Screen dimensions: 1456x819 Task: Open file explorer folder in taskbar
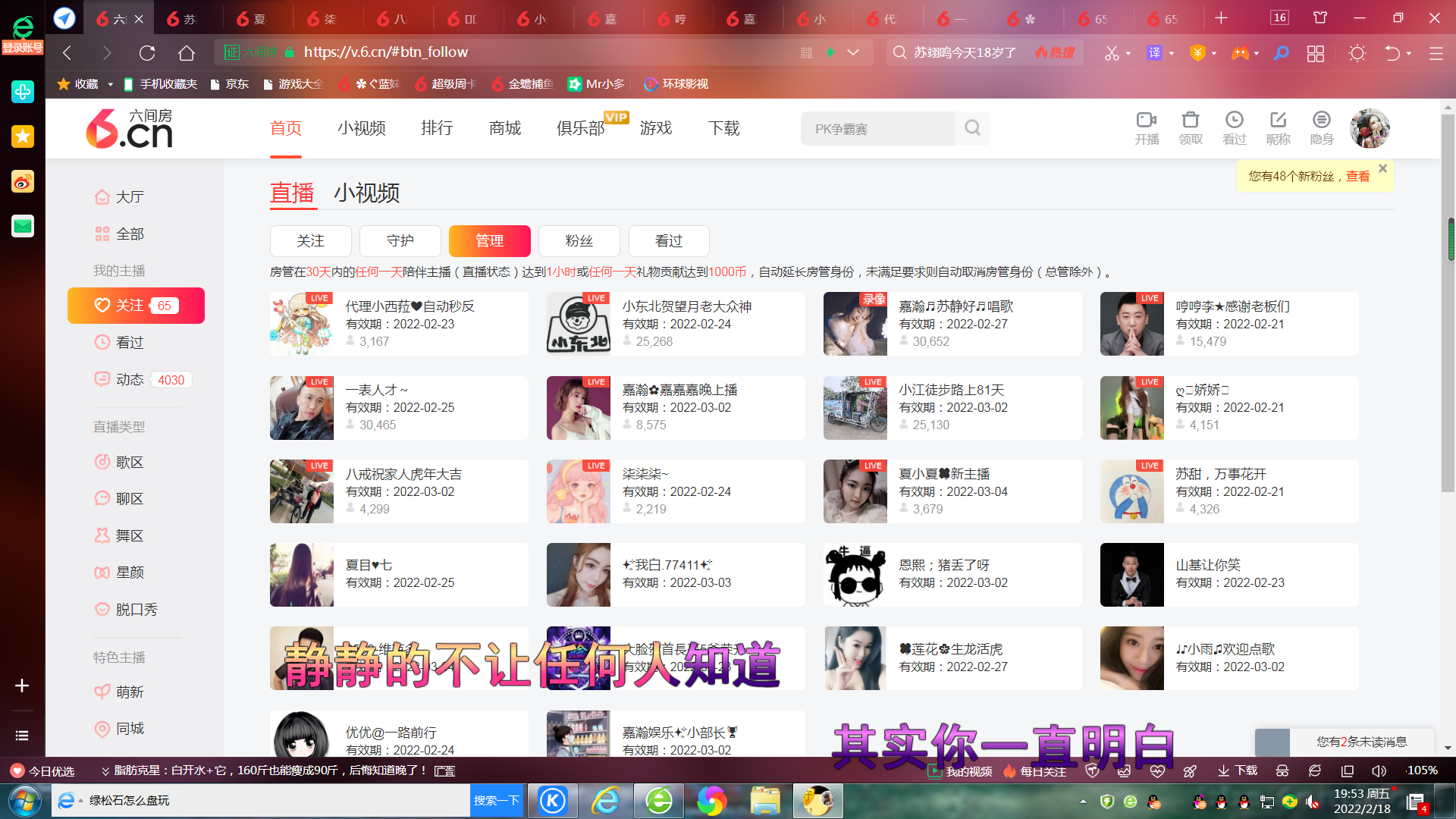point(765,801)
